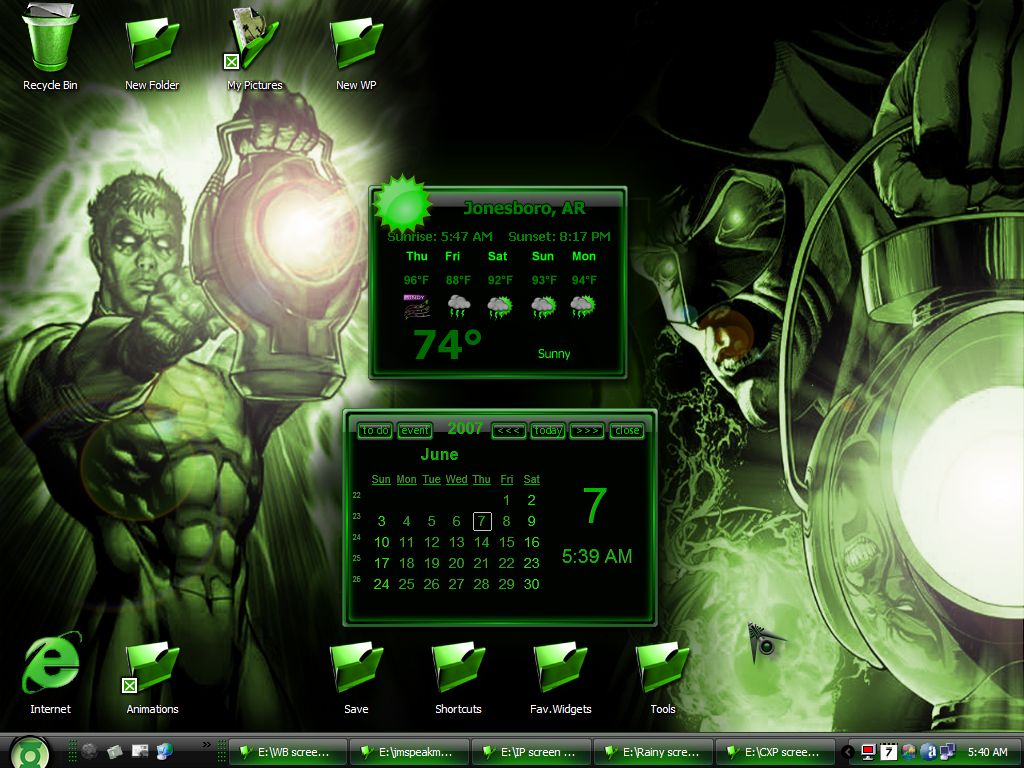1024x768 pixels.
Task: Select June 15 in the calendar
Action: 506,542
